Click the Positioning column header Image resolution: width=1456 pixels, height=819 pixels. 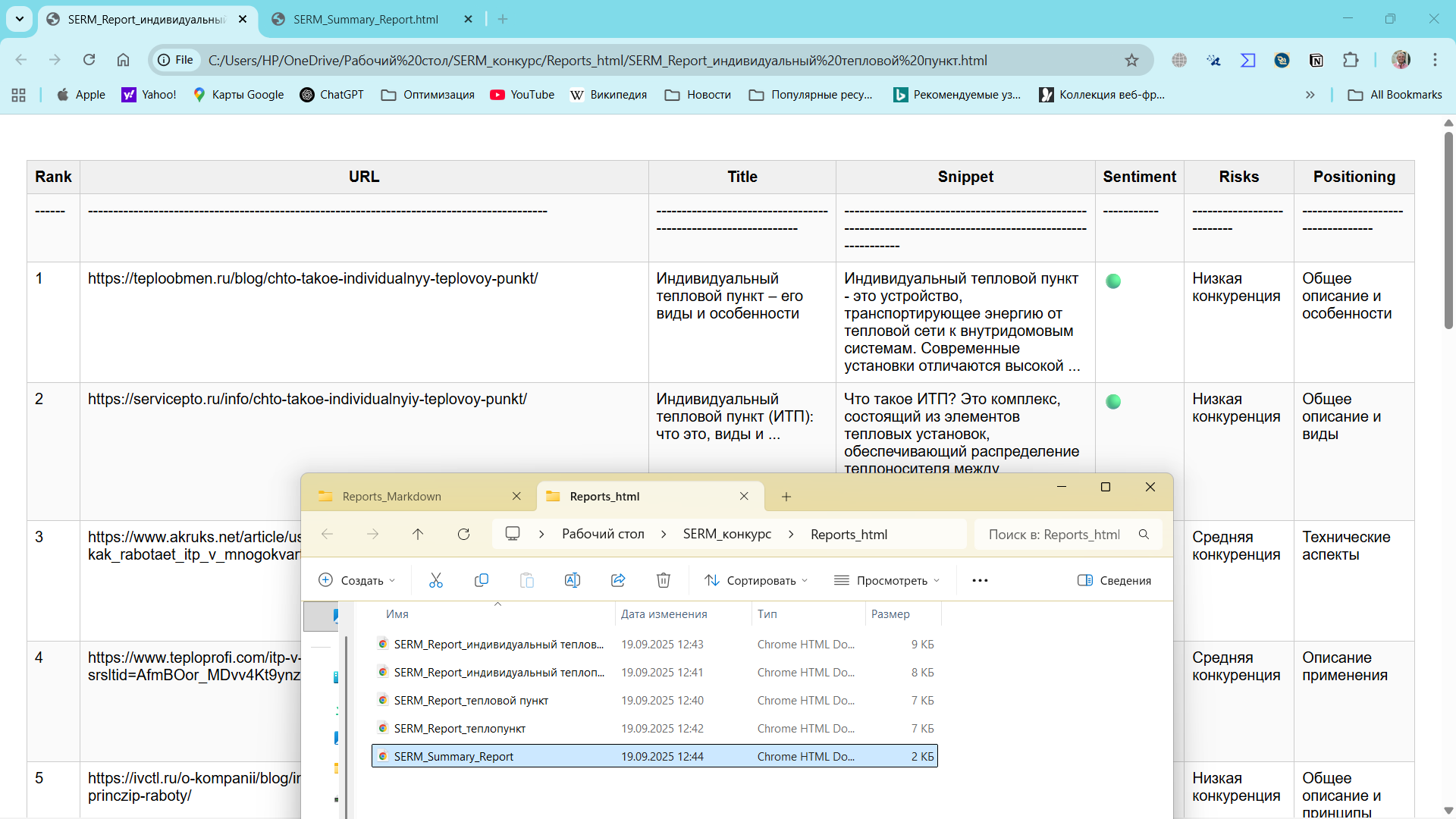coord(1354,177)
